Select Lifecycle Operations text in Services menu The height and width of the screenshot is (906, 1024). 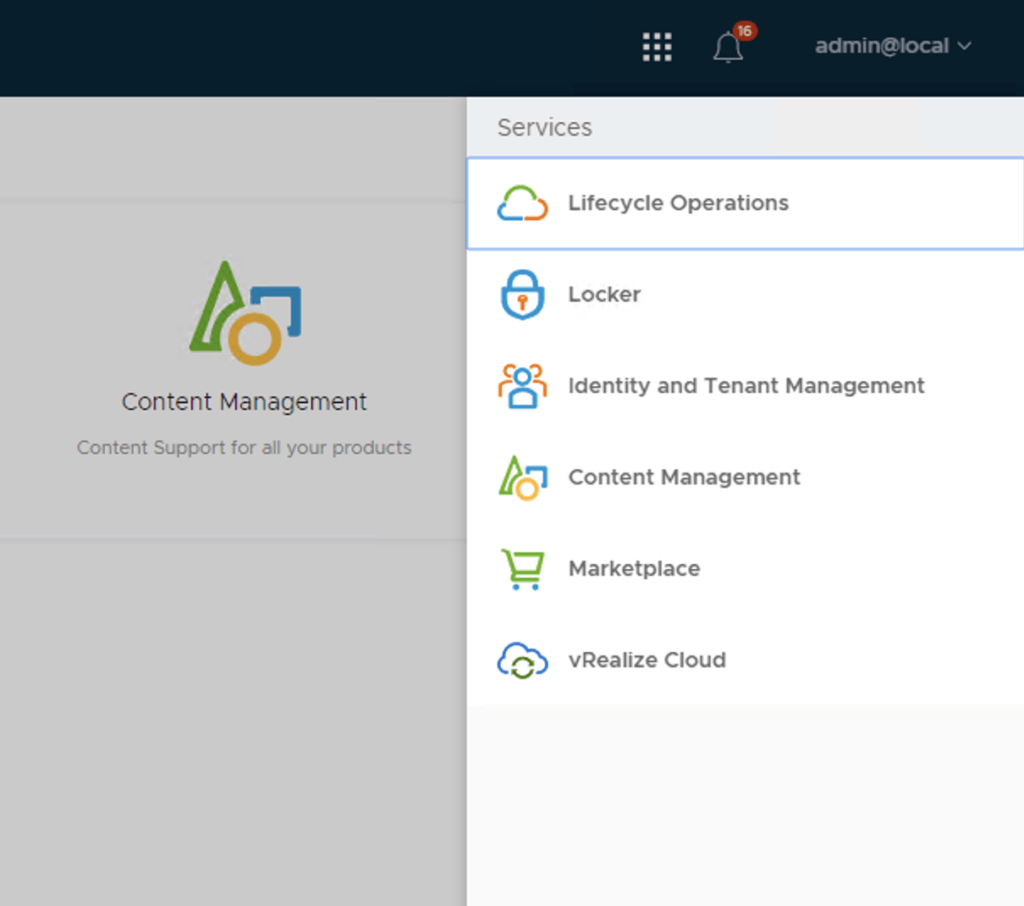coord(678,203)
